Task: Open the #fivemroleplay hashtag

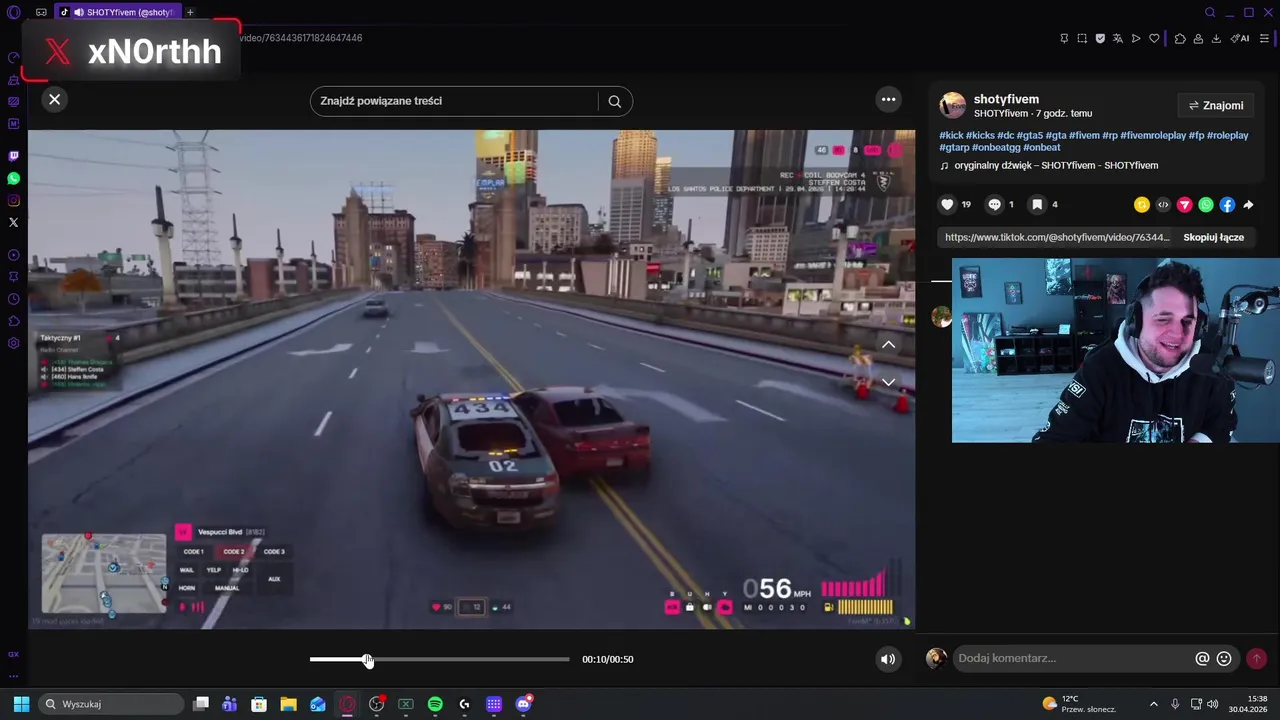Action: [1152, 135]
